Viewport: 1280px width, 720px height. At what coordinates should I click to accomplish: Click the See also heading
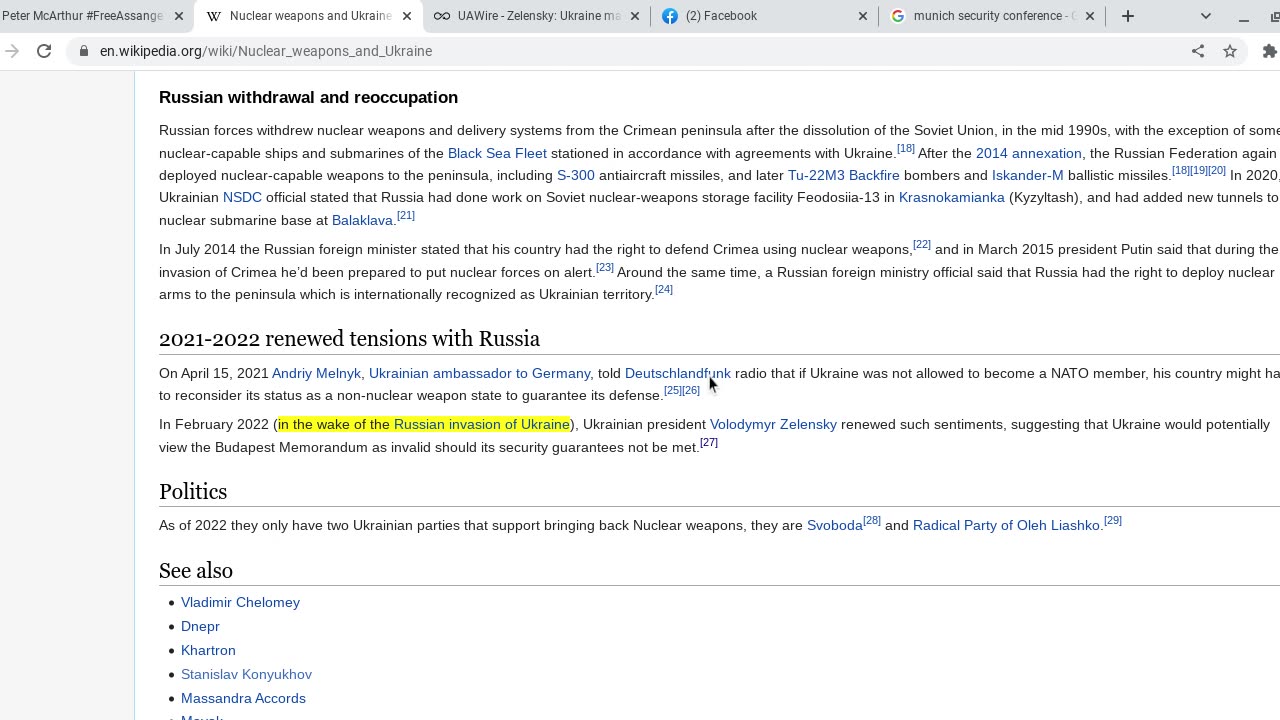pyautogui.click(x=196, y=570)
